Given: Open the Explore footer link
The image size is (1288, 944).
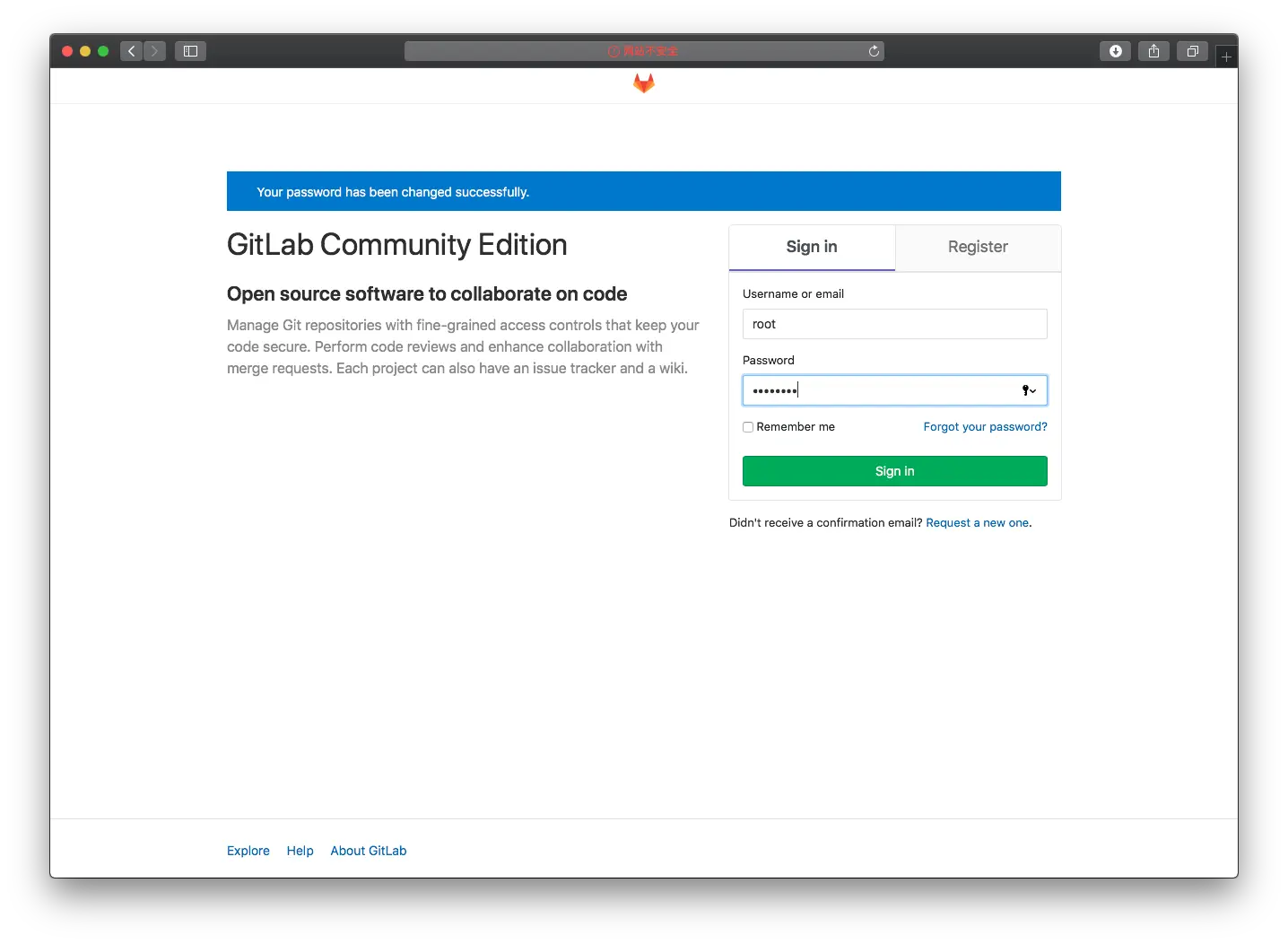Looking at the screenshot, I should pos(248,851).
